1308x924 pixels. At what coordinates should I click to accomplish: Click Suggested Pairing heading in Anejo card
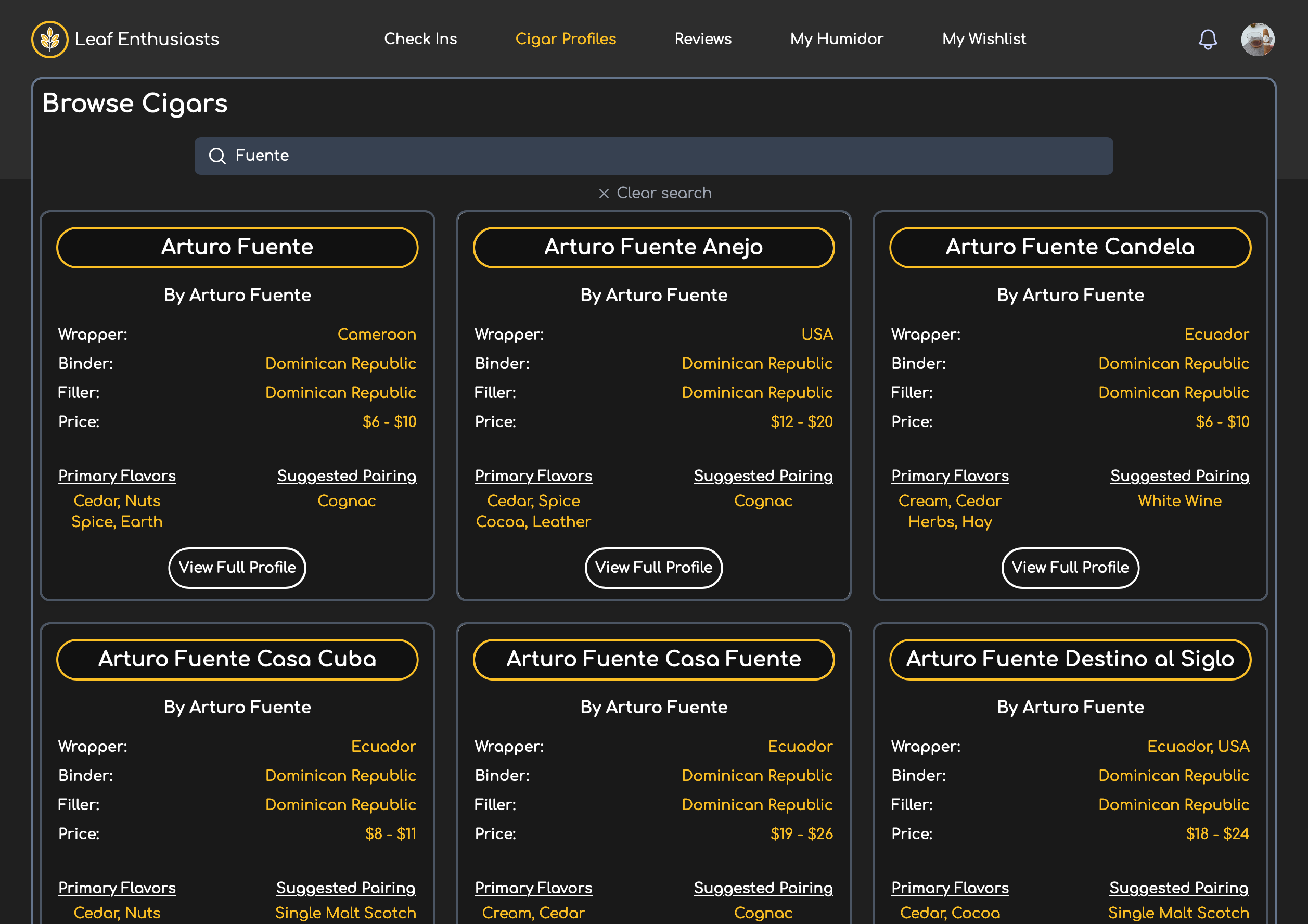click(x=763, y=476)
